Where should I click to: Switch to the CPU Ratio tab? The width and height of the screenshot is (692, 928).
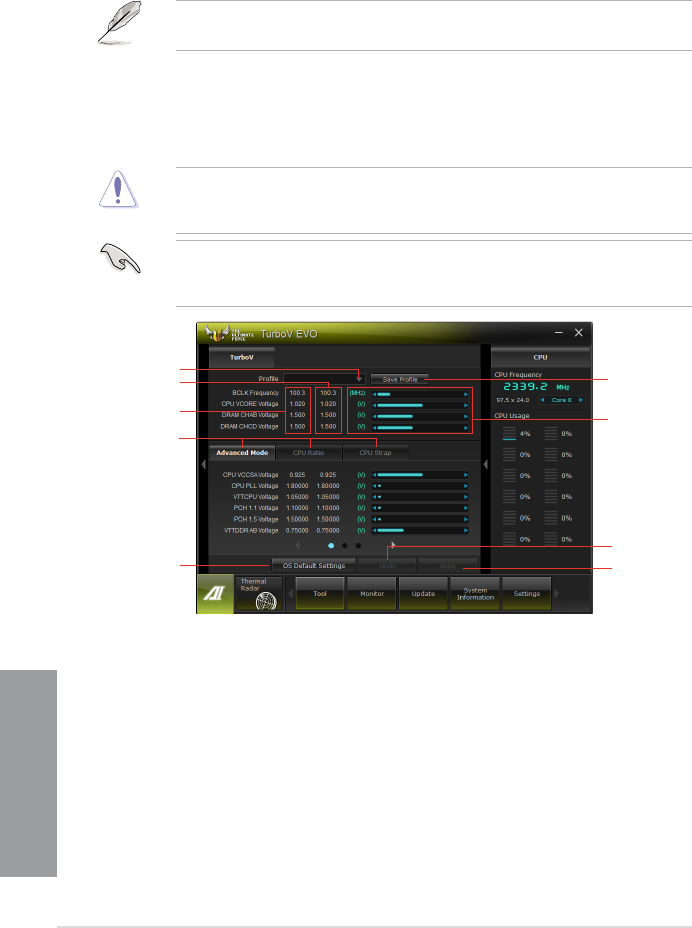point(308,453)
